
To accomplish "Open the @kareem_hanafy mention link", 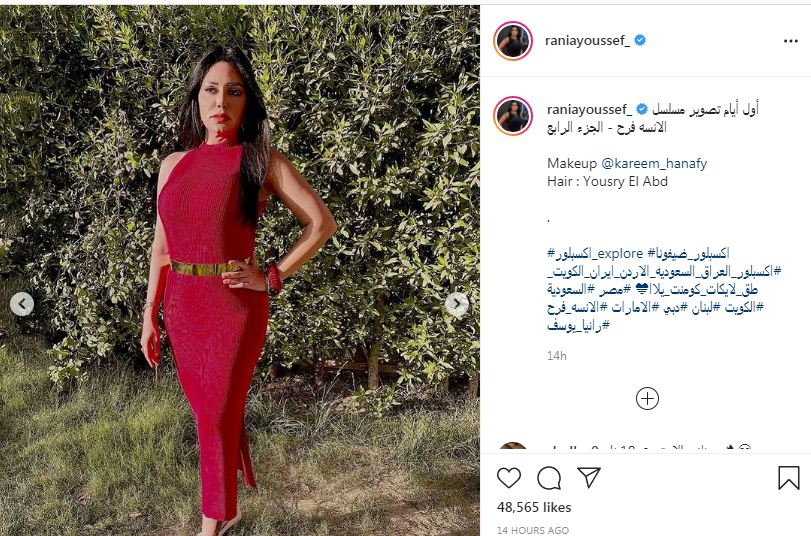I will click(x=654, y=163).
